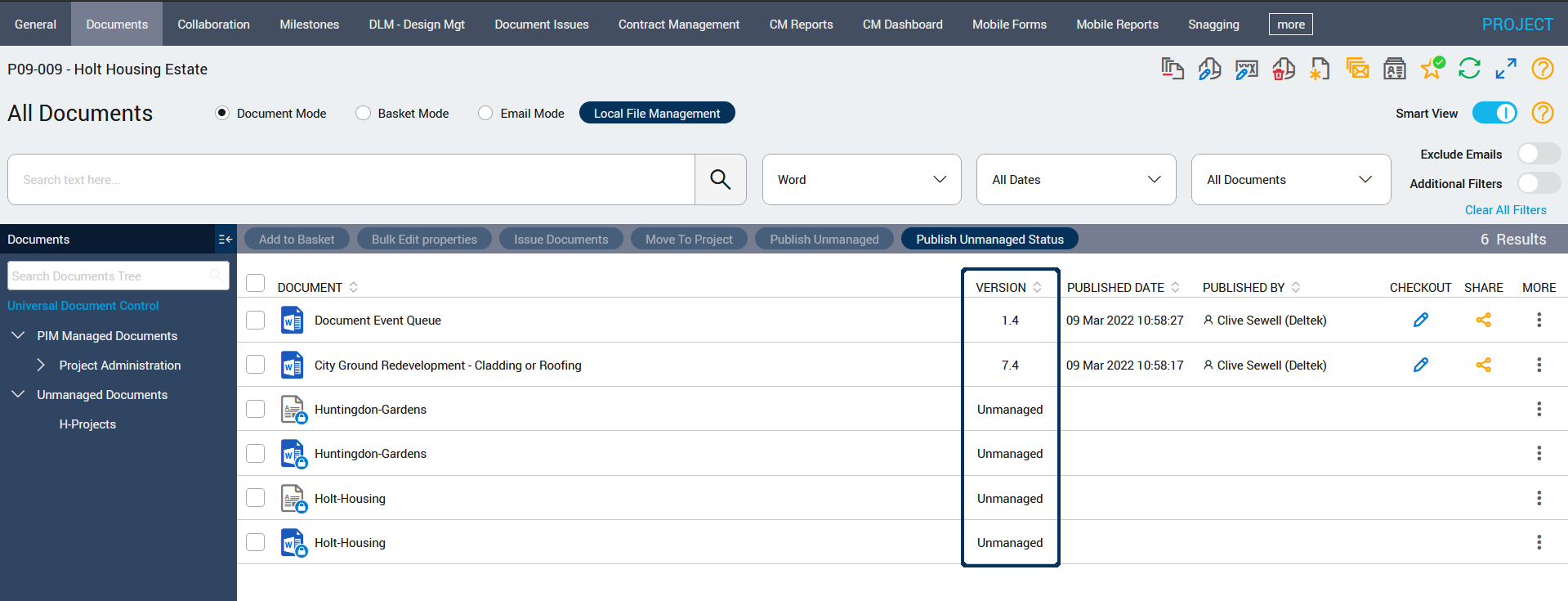Collapse the Documents tree panel icon

click(225, 240)
